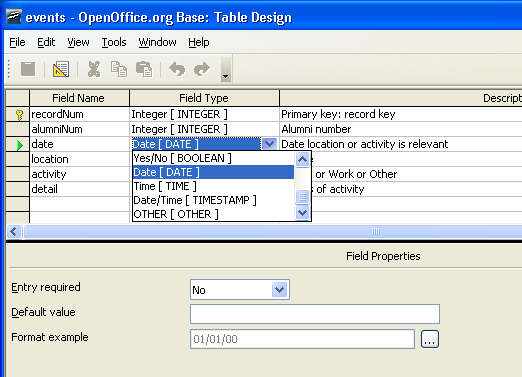Expand the Entry required dropdown
This screenshot has height=377, width=522.
tap(279, 290)
